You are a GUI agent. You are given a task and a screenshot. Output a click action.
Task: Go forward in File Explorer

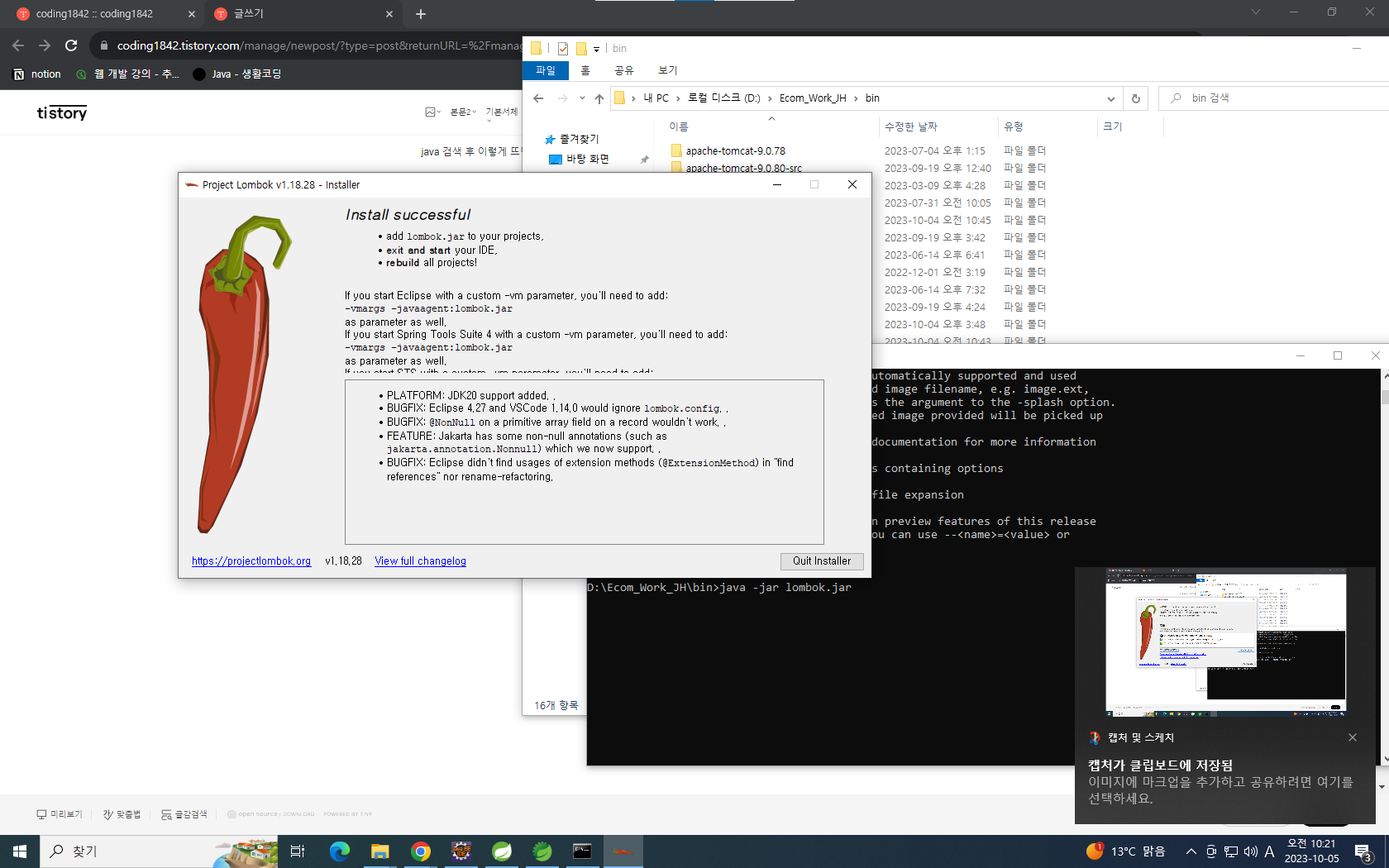[x=562, y=98]
